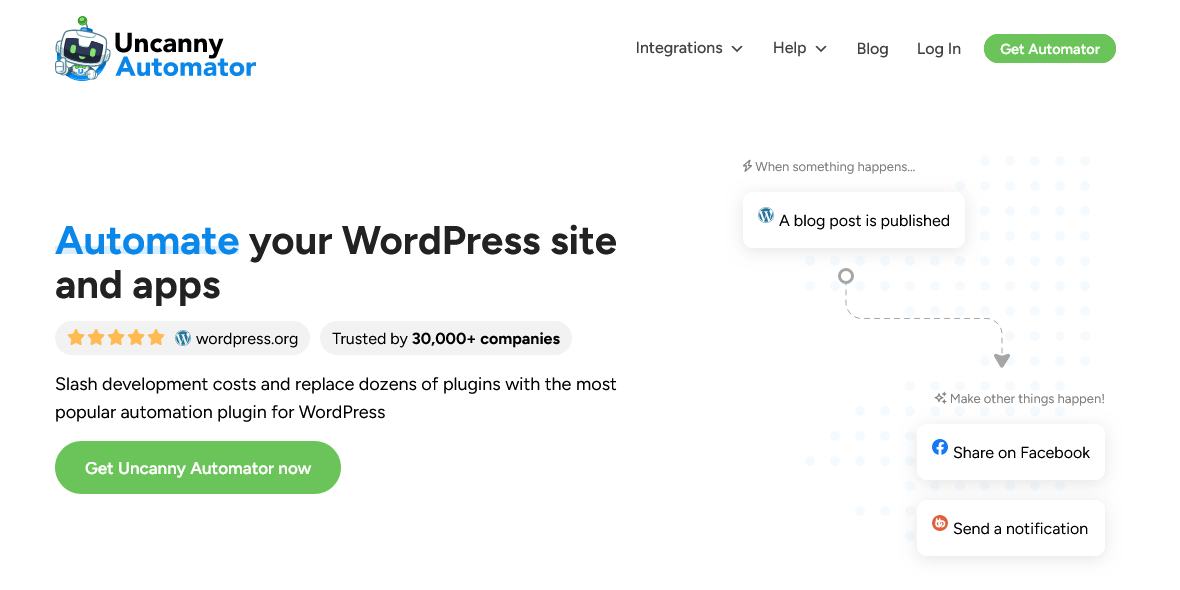Click the fifth star in the rating
The width and height of the screenshot is (1180, 590).
156,338
